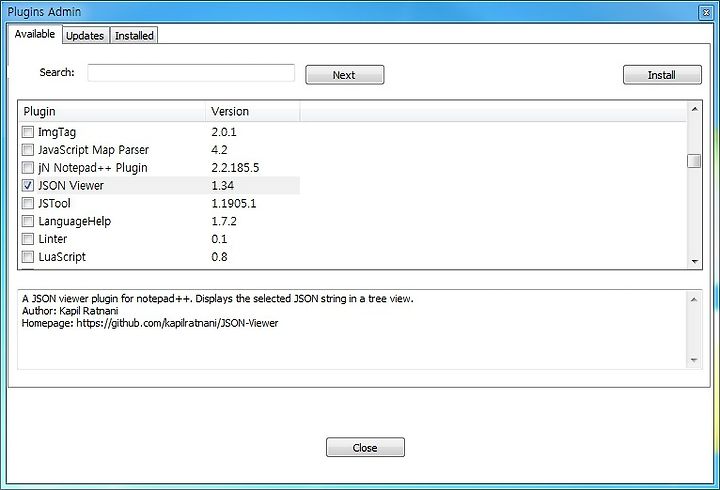720x490 pixels.
Task: Click JSON Viewer version 1.34
Action: (222, 186)
